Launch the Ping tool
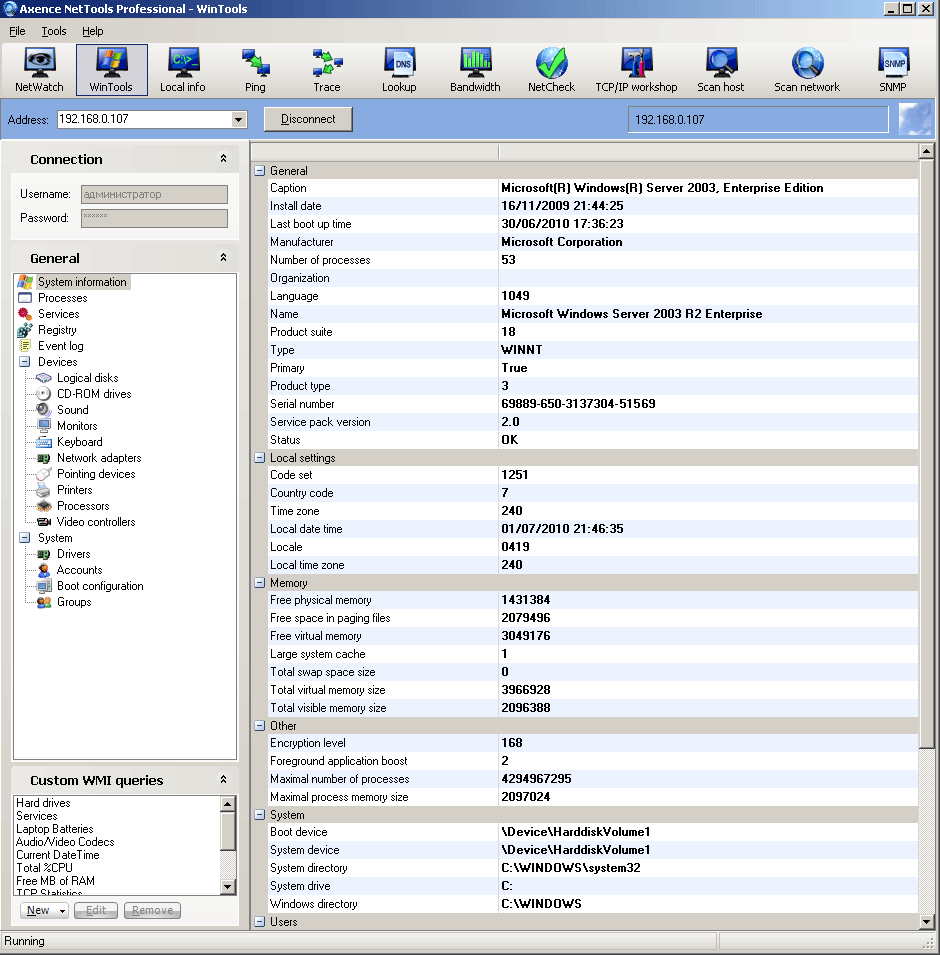The image size is (940, 955). click(x=255, y=69)
